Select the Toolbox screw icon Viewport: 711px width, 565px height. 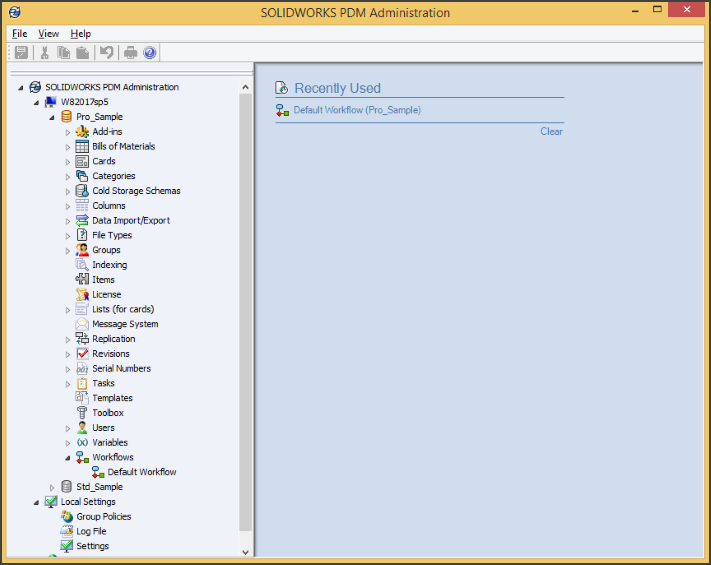82,413
